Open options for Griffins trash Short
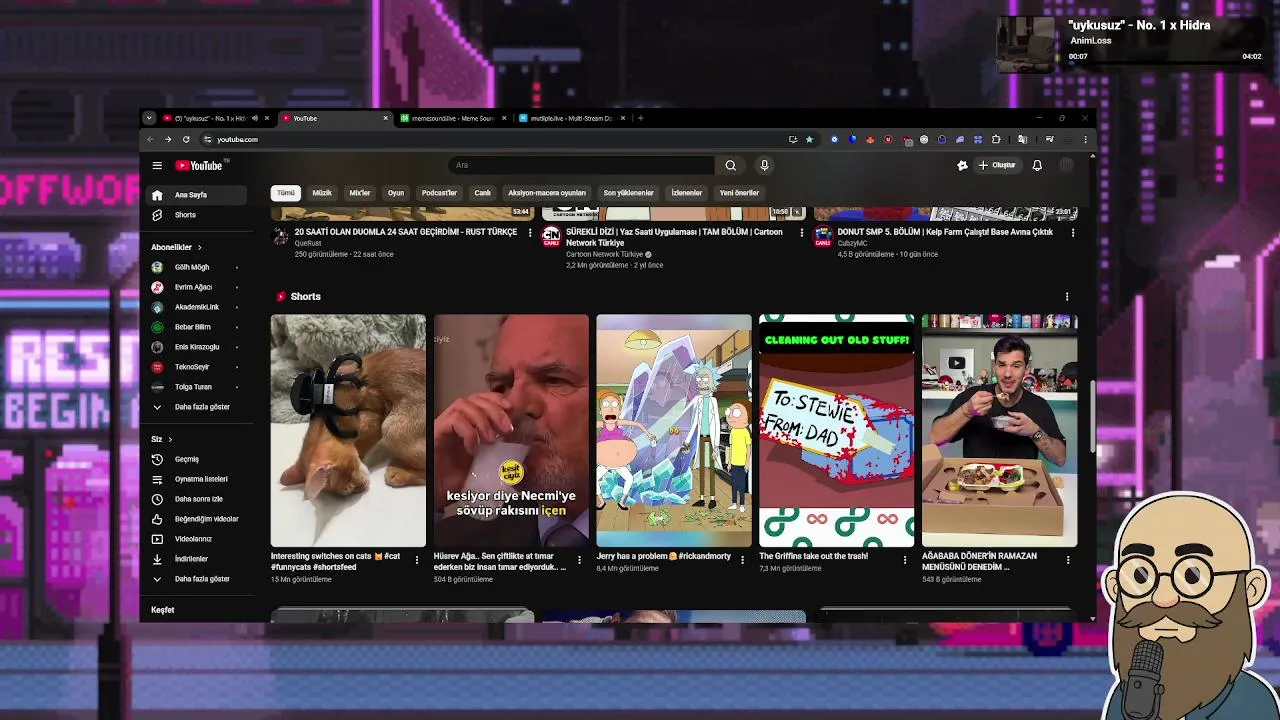 tap(905, 560)
